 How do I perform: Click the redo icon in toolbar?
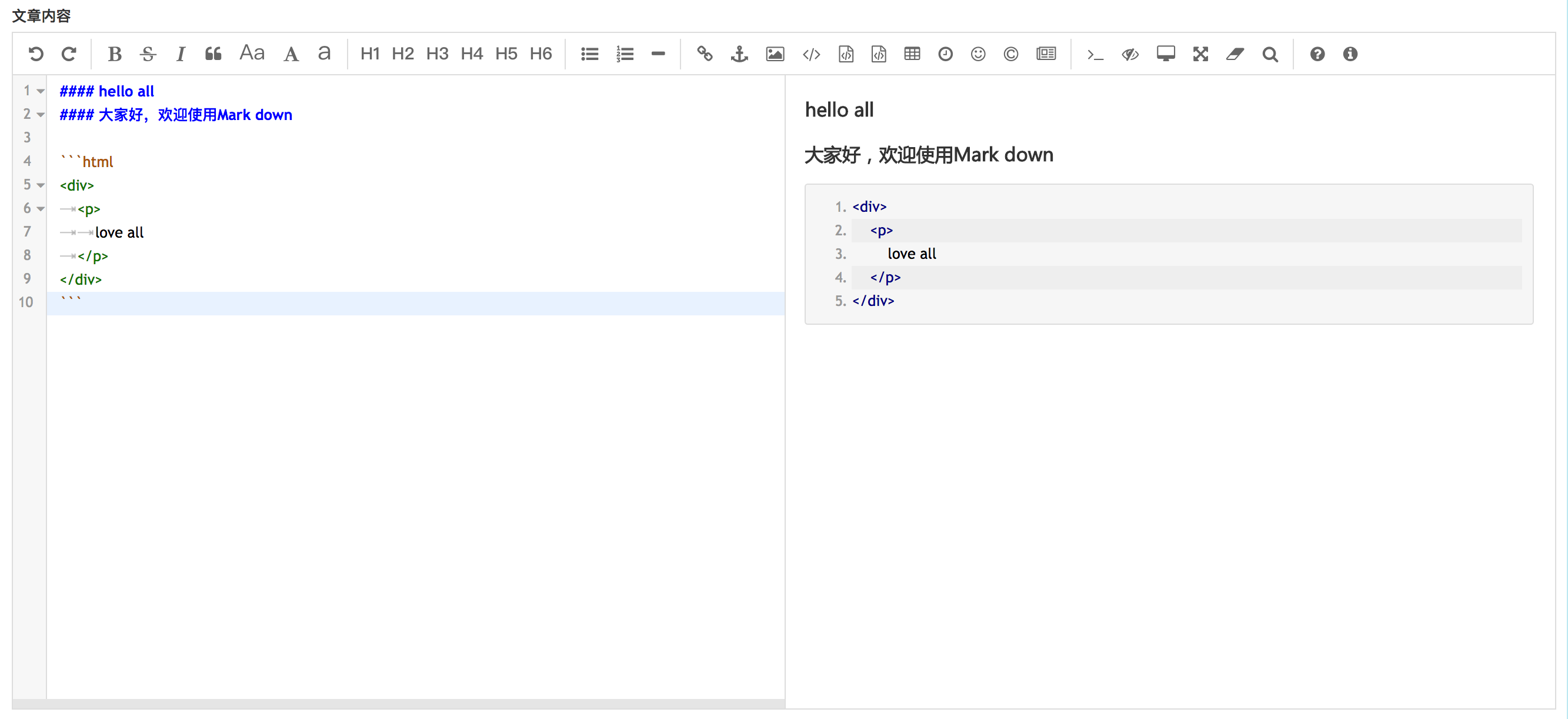point(69,54)
